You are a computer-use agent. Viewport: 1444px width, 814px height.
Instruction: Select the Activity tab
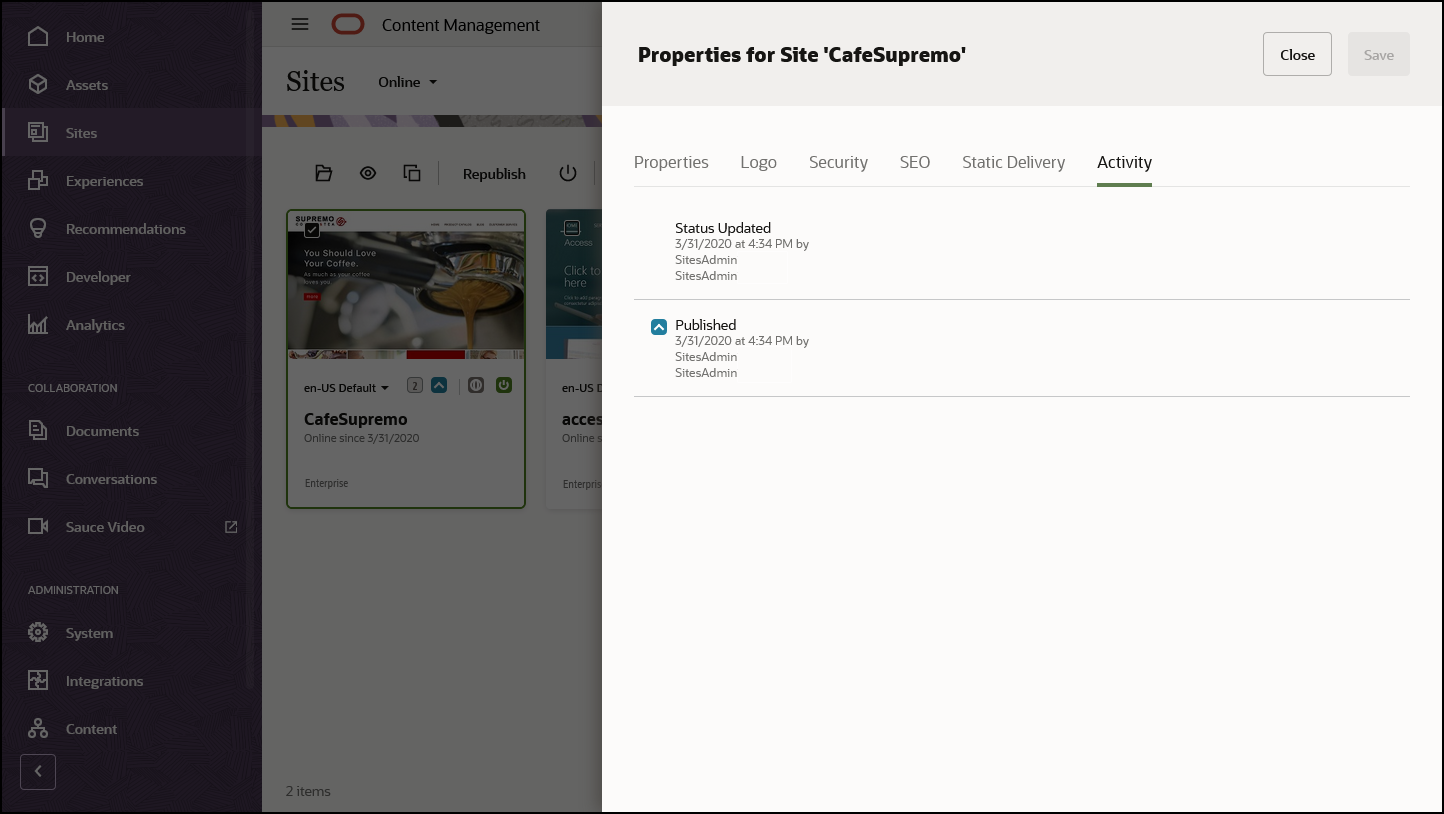[1124, 162]
